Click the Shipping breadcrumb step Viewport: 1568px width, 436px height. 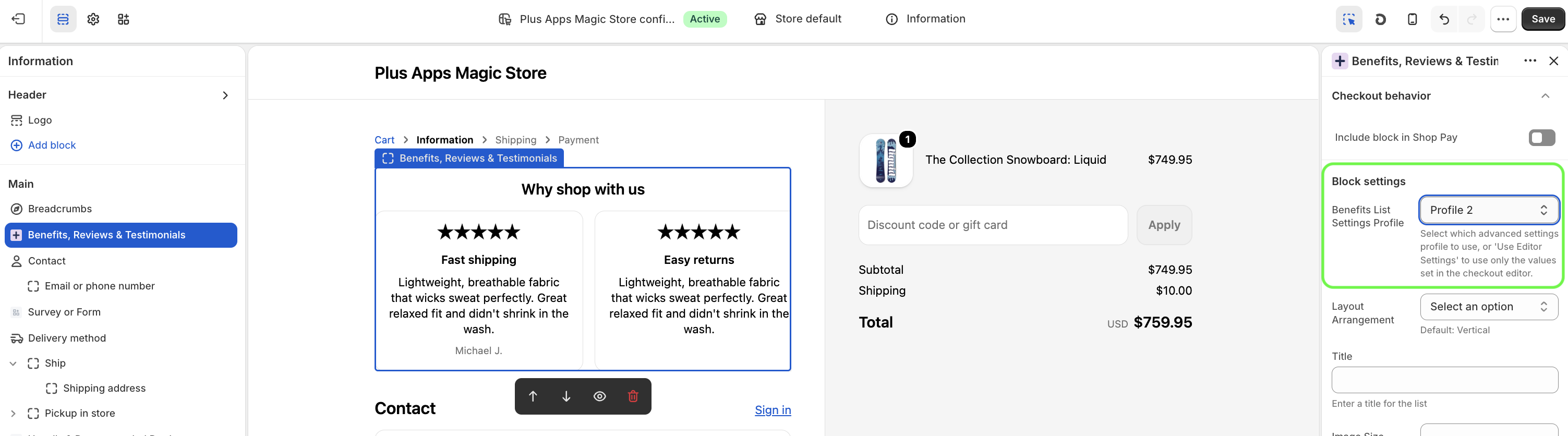tap(515, 140)
